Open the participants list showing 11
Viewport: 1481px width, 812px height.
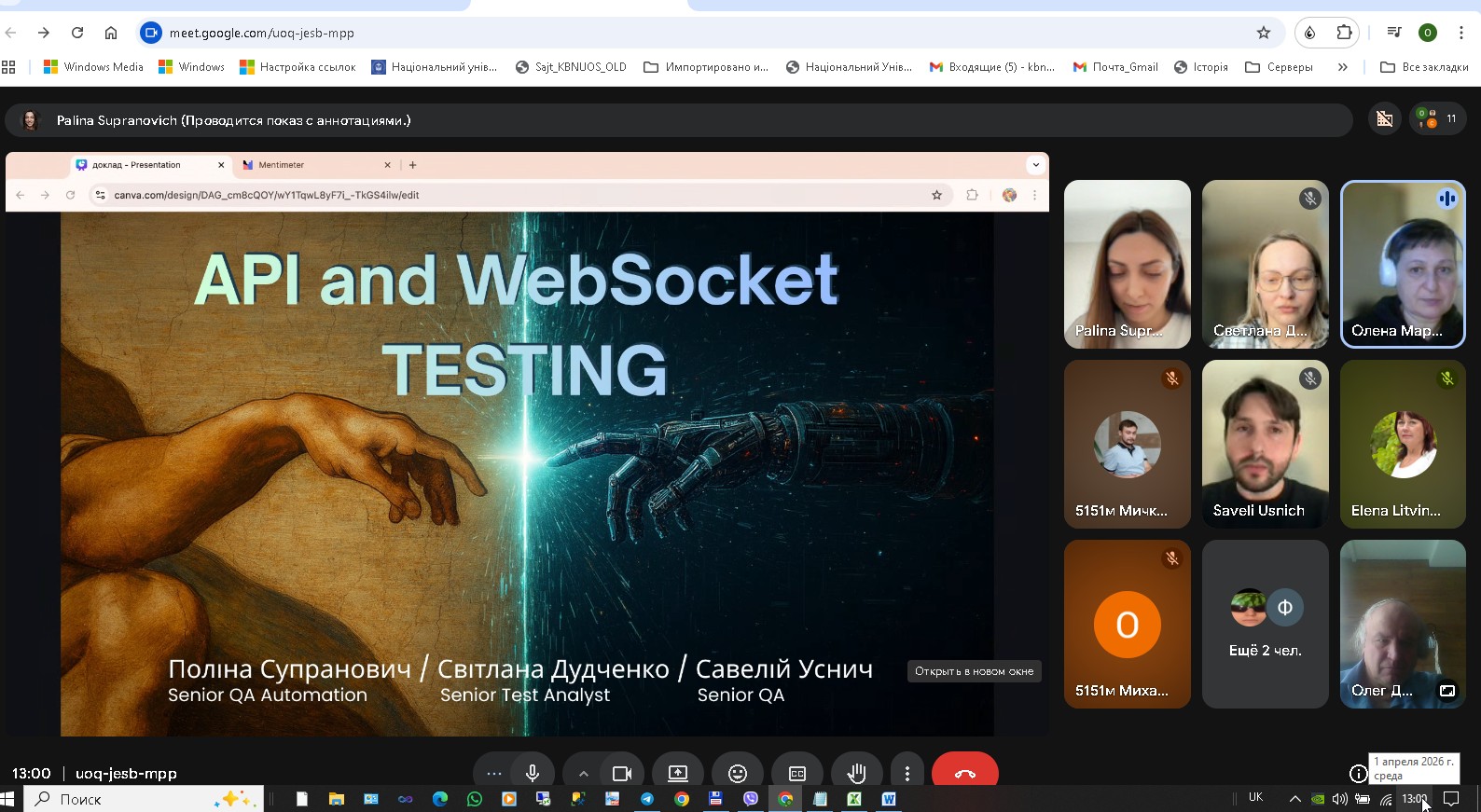pyautogui.click(x=1437, y=118)
